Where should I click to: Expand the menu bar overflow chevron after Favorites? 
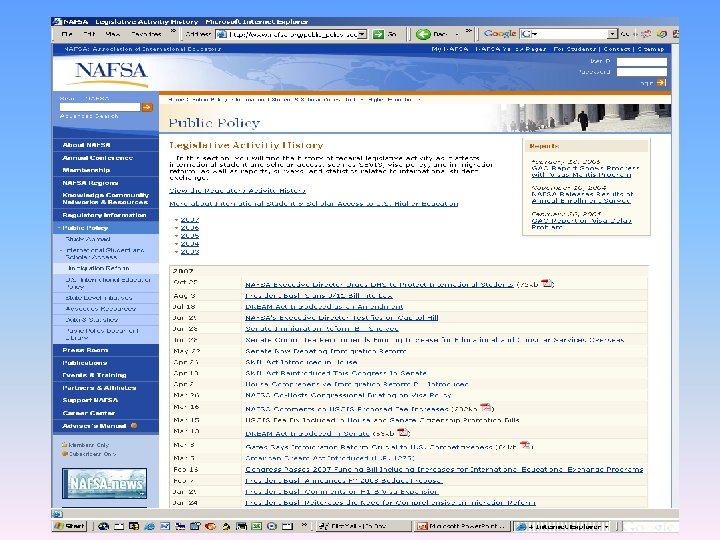(173, 32)
